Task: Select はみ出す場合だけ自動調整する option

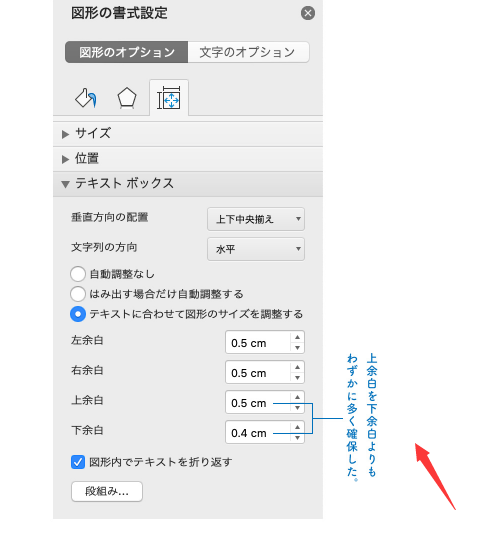Action: click(x=78, y=294)
